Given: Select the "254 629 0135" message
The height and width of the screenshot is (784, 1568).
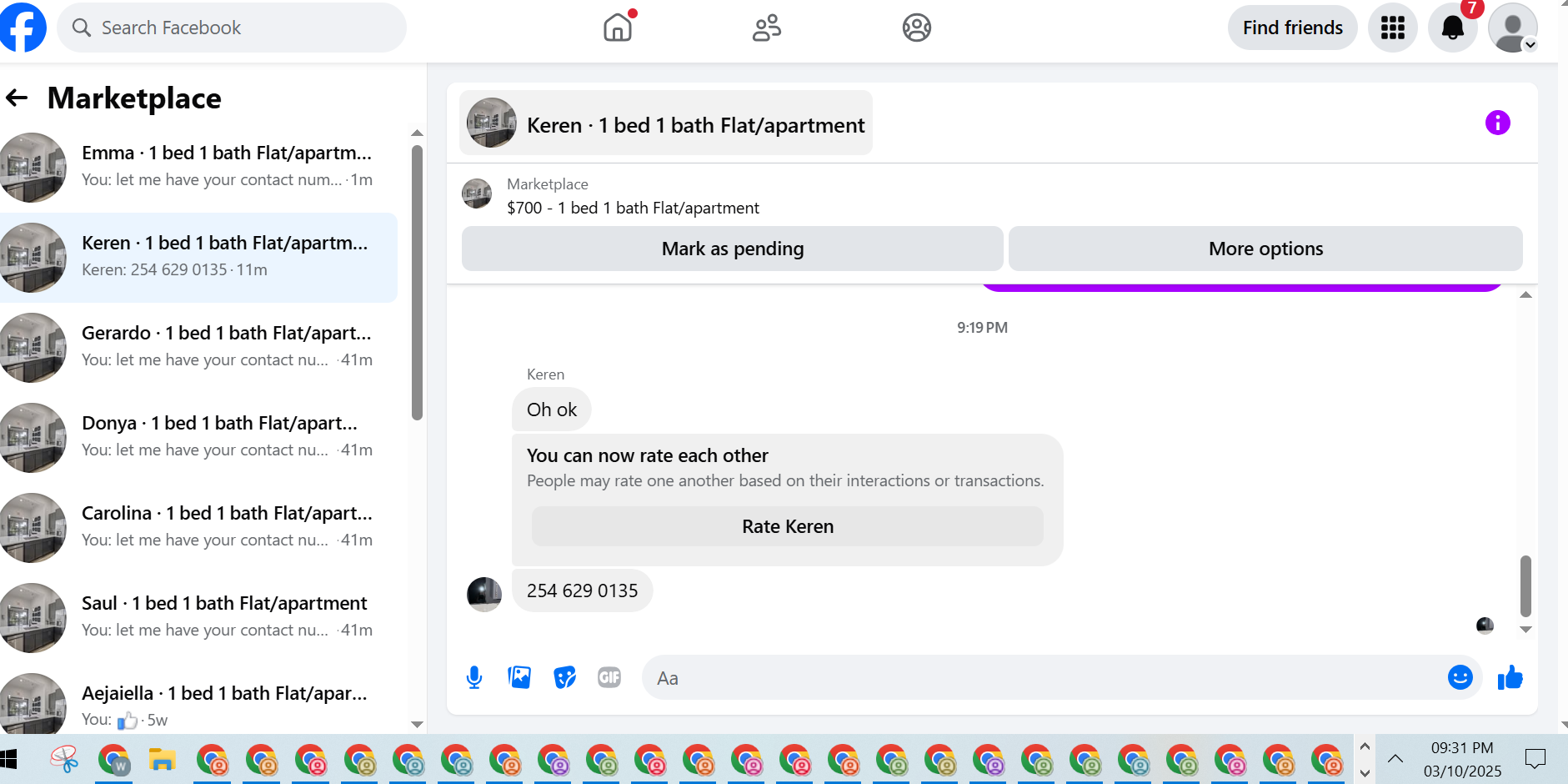Looking at the screenshot, I should coord(583,591).
